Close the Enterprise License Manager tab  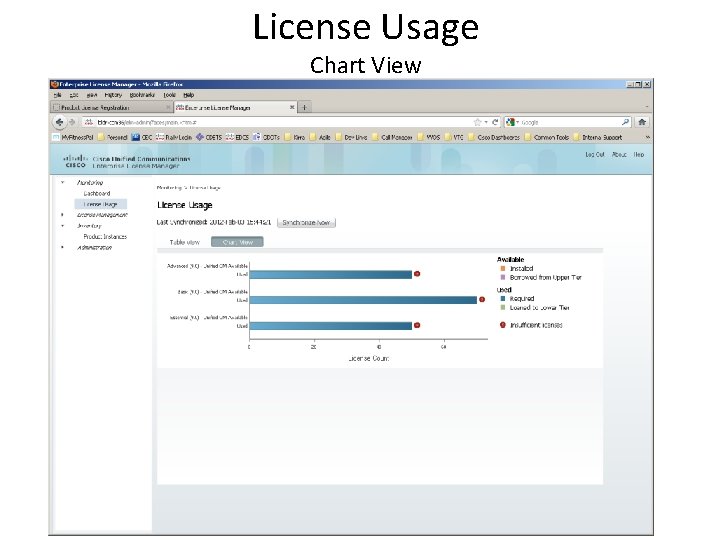[292, 107]
